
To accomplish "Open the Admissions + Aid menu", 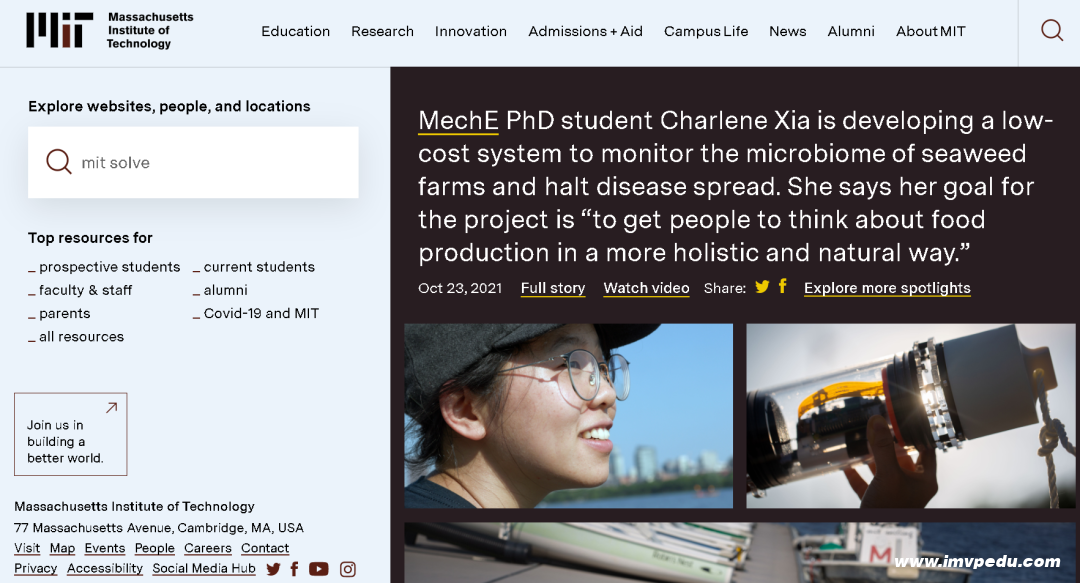I will pyautogui.click(x=585, y=31).
